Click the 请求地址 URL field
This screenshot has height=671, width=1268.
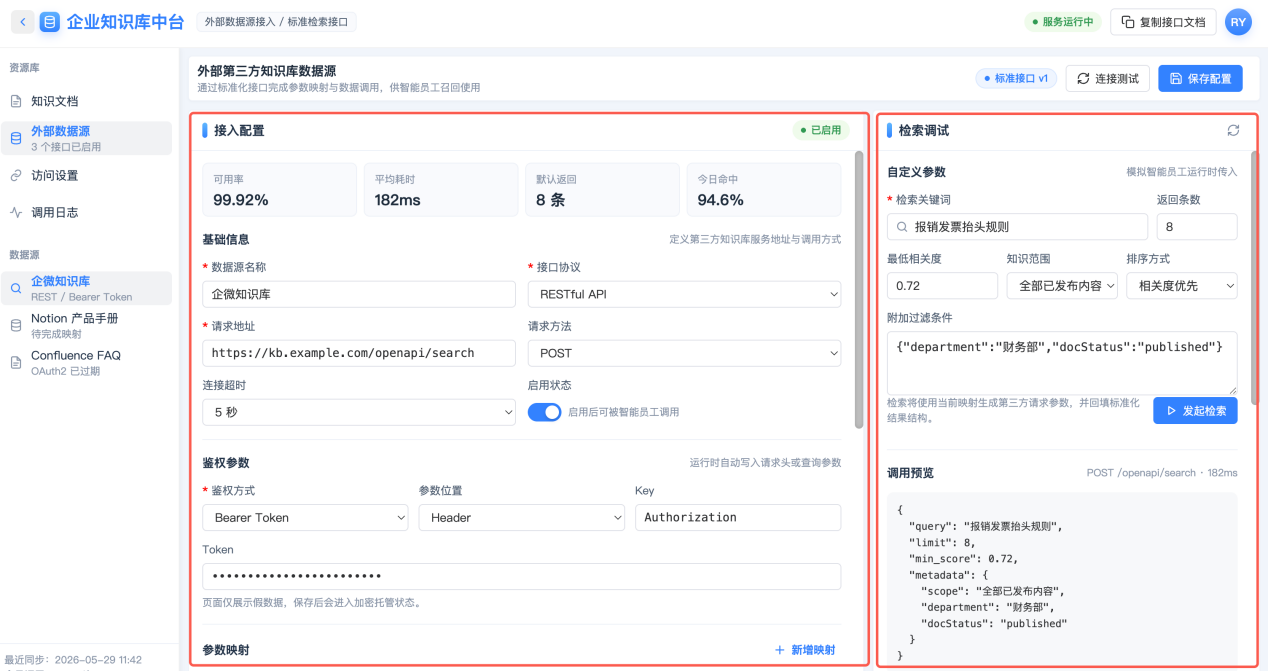click(359, 353)
